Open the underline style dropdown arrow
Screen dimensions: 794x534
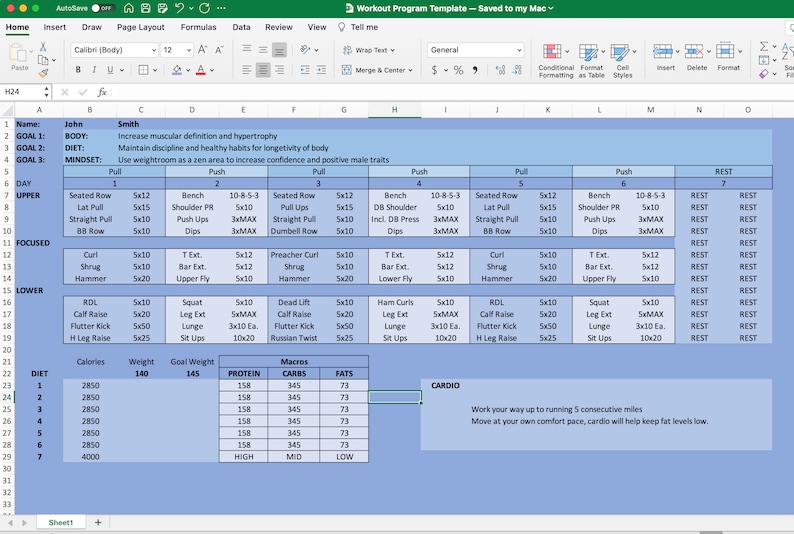tap(122, 70)
